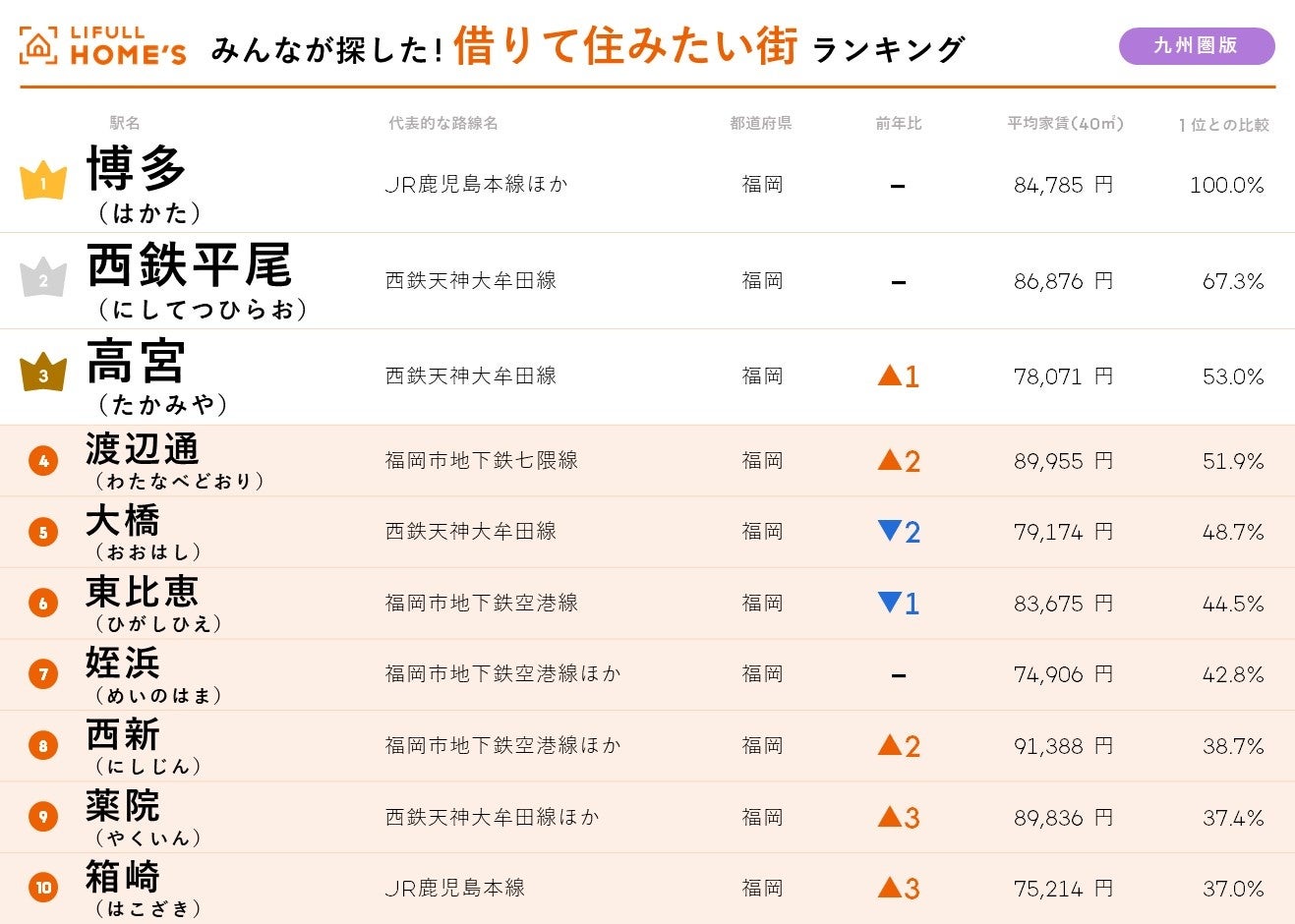Viewport: 1295px width, 924px height.
Task: Click the 九州圏版 purple button
Action: 1196,46
